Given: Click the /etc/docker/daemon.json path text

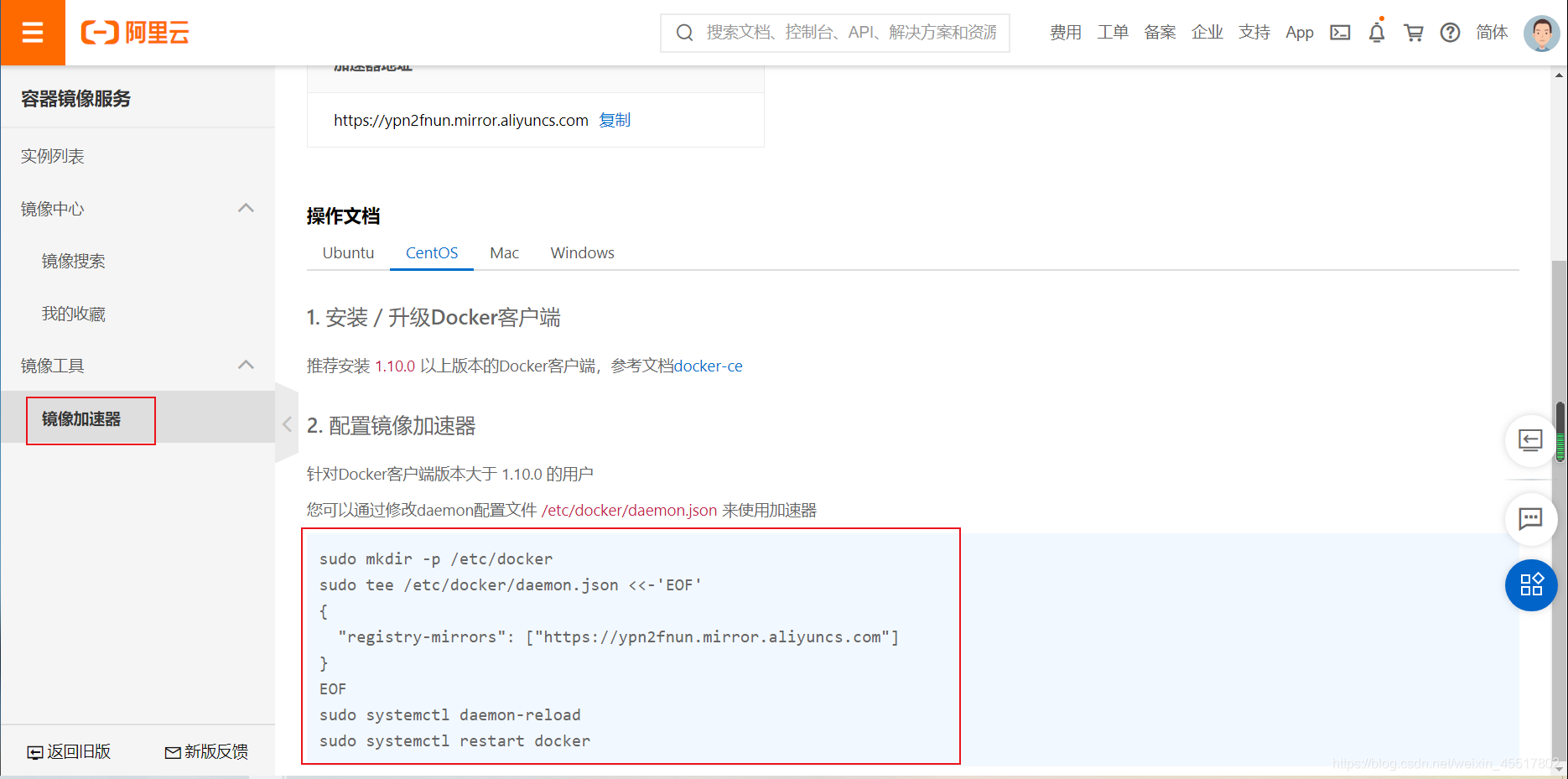Looking at the screenshot, I should (x=629, y=510).
